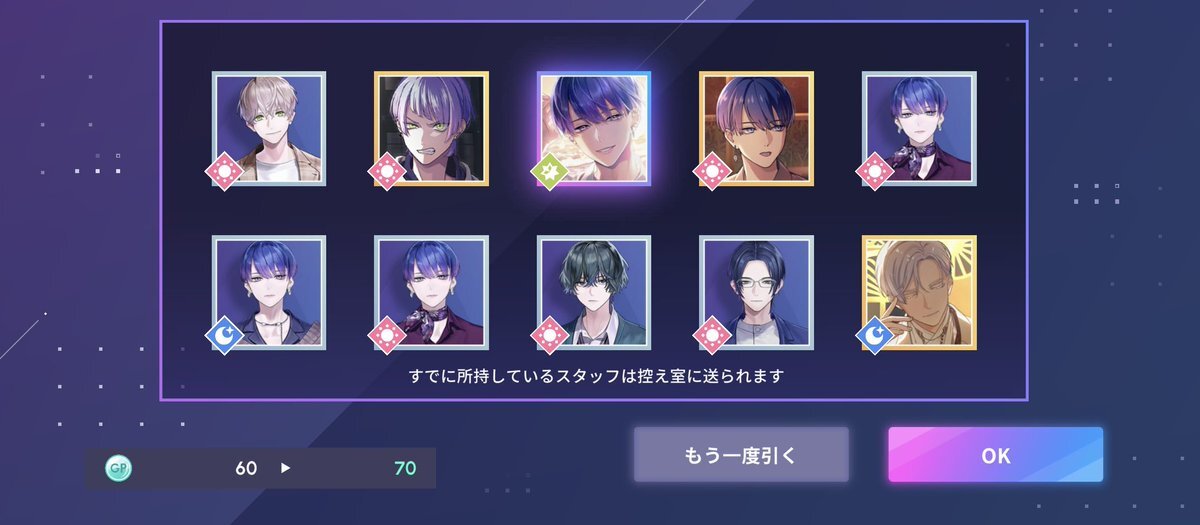Select the grinning lavender-haired character portrait
Image resolution: width=1200 pixels, height=525 pixels.
(431, 128)
